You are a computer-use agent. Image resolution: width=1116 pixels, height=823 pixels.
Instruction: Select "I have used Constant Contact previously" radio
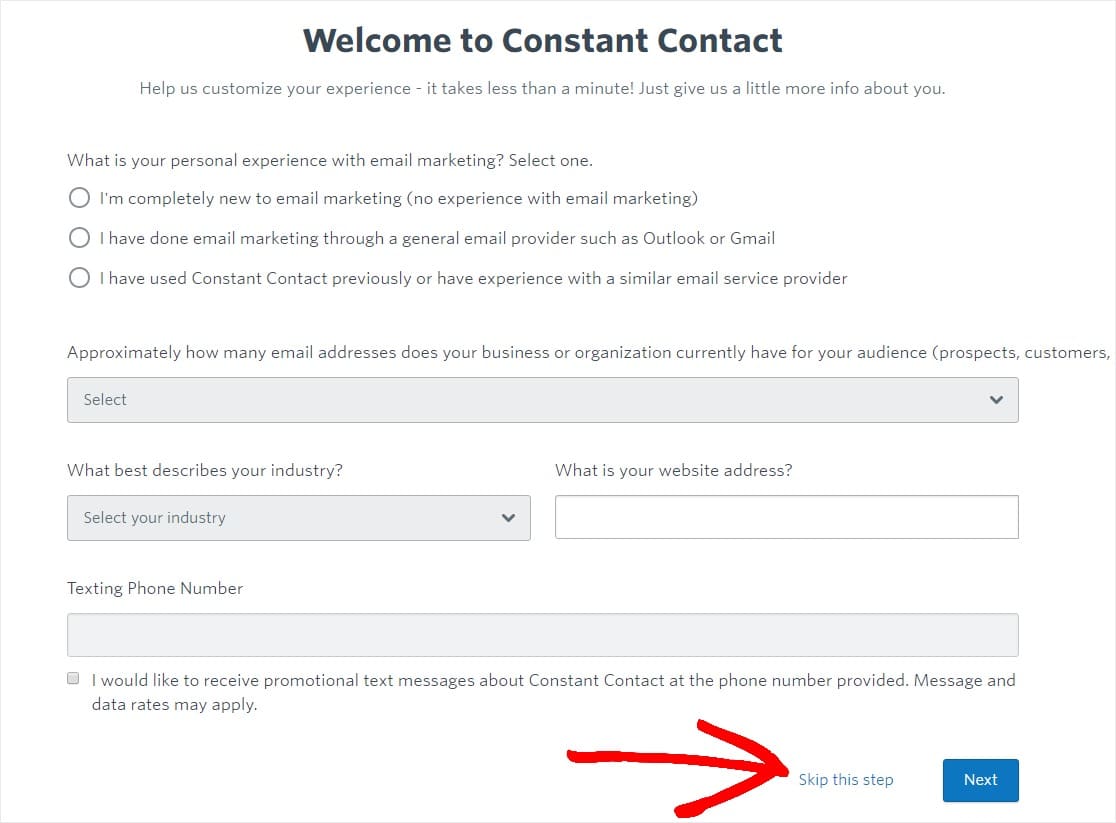(x=79, y=278)
